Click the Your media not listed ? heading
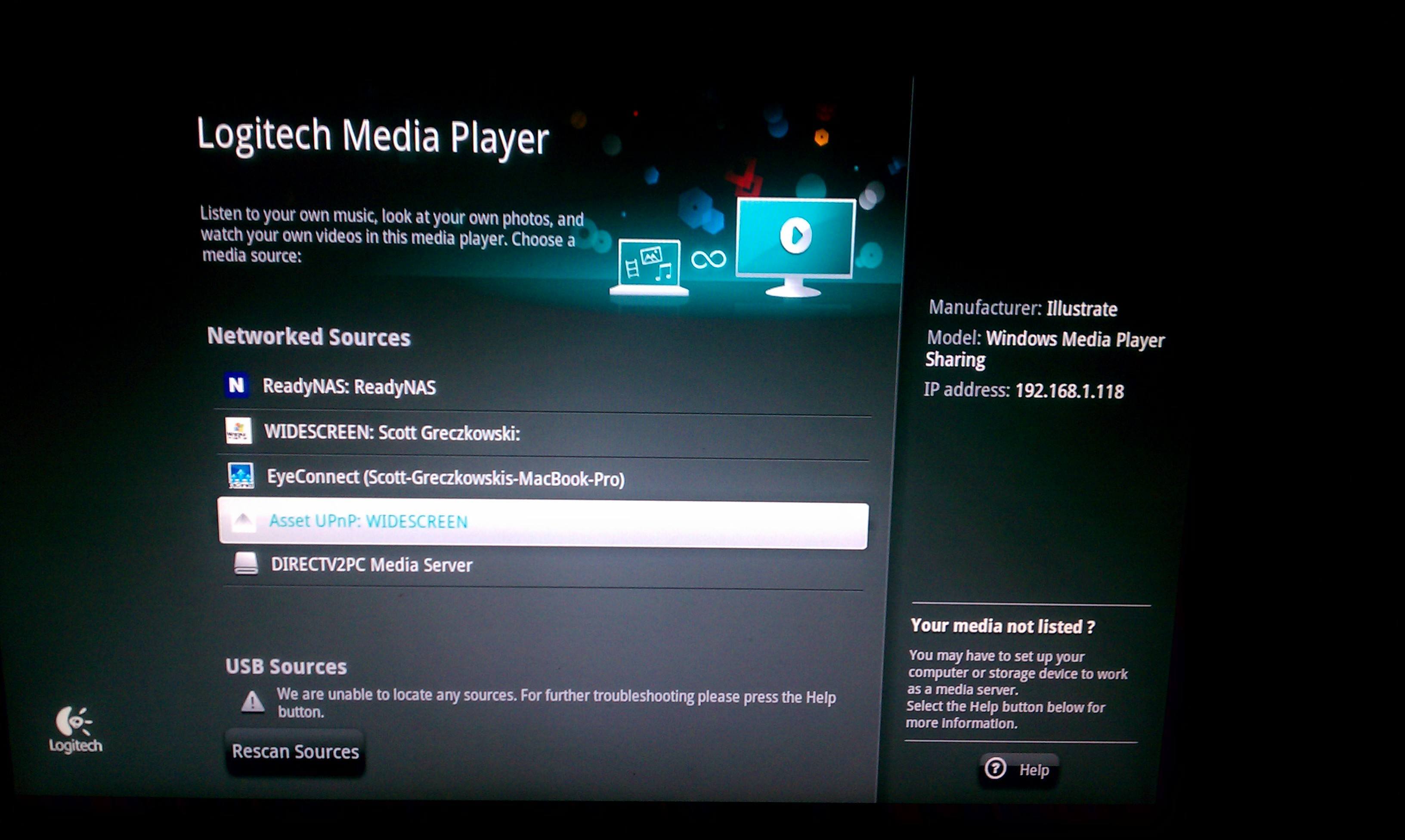Viewport: 1405px width, 840px height. click(1003, 626)
